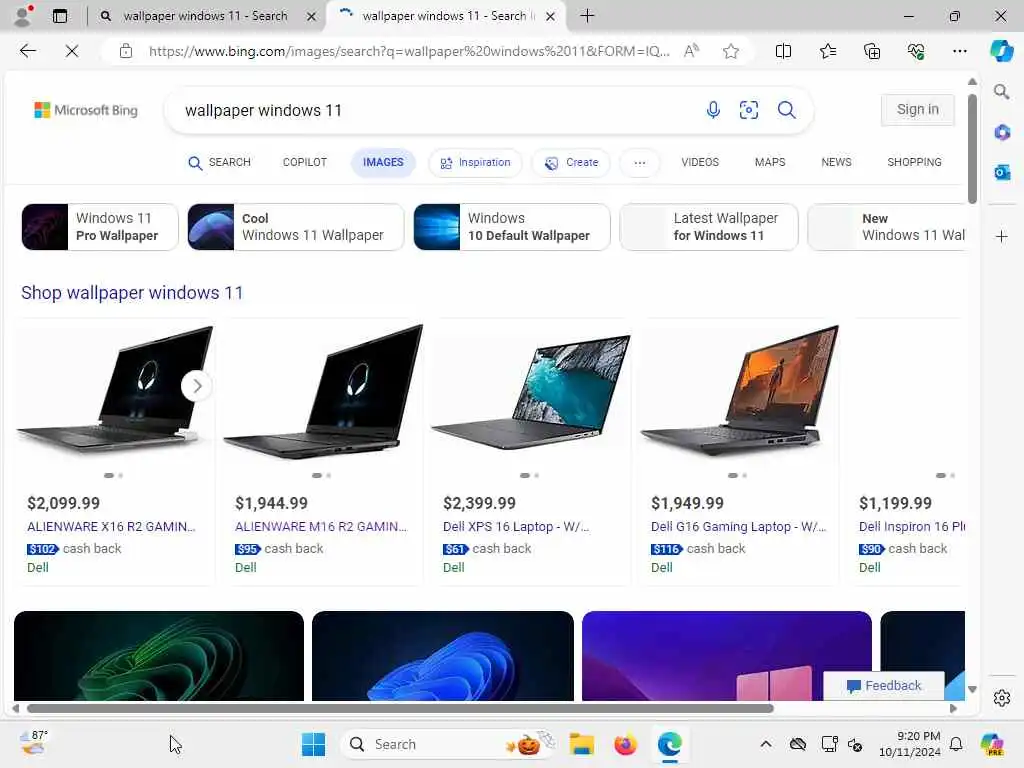The image size is (1024, 768).
Task: Open the Windows Start menu
Action: [x=313, y=744]
